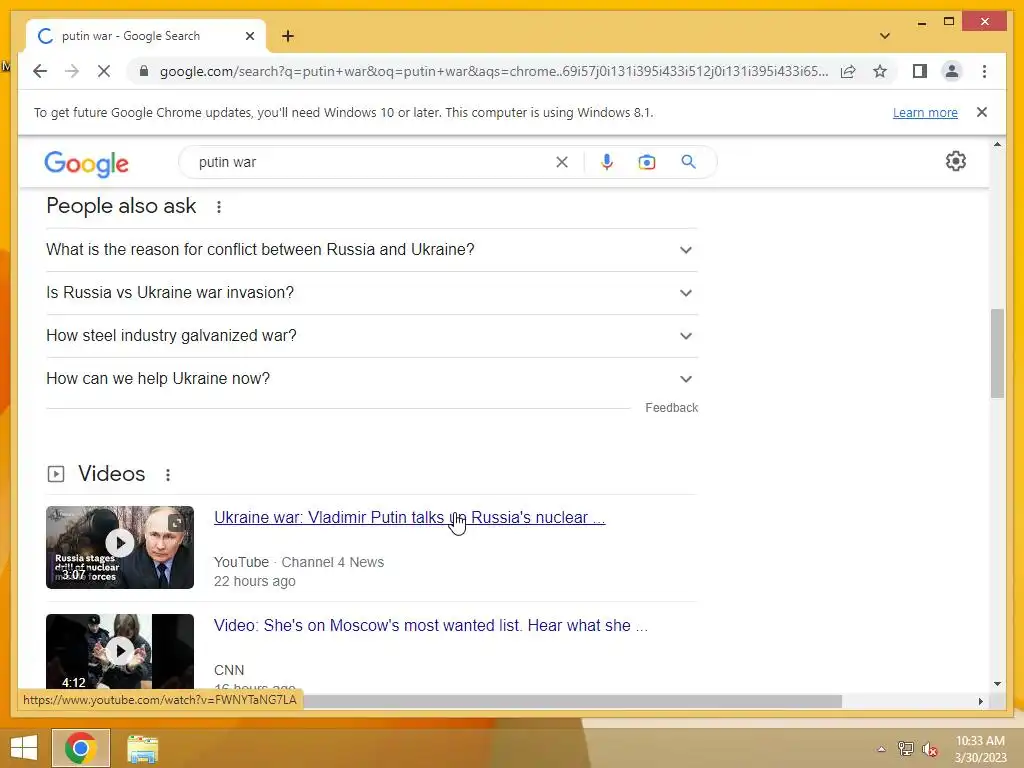Share this page using the share icon
Image resolution: width=1024 pixels, height=768 pixels.
coord(848,71)
